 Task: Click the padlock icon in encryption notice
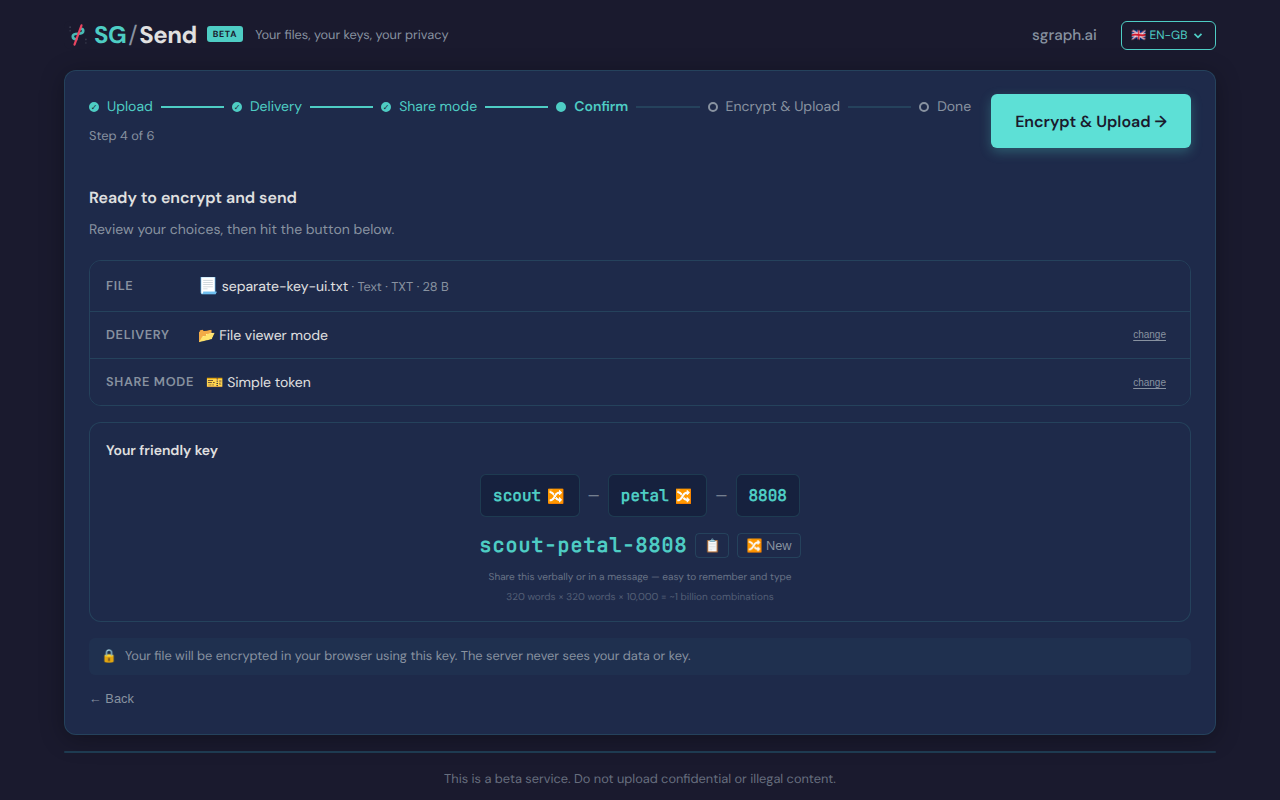(109, 656)
